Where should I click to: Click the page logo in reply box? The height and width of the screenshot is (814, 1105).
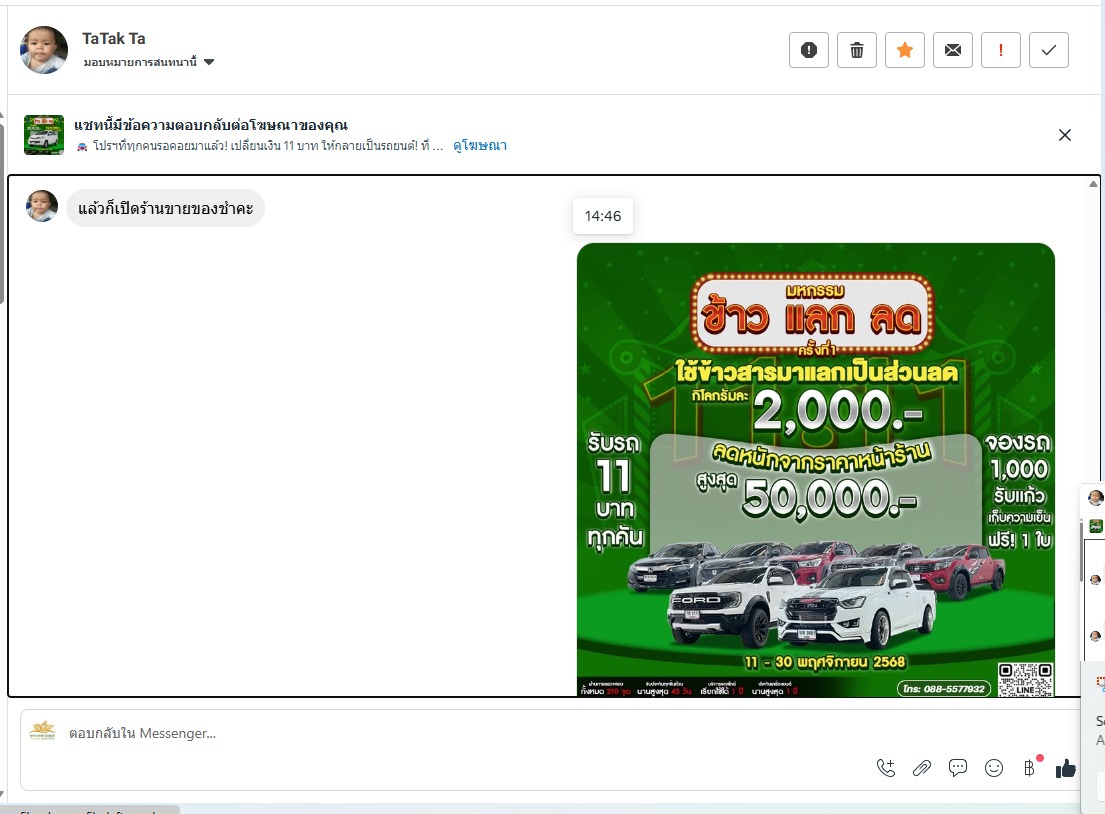coord(43,731)
